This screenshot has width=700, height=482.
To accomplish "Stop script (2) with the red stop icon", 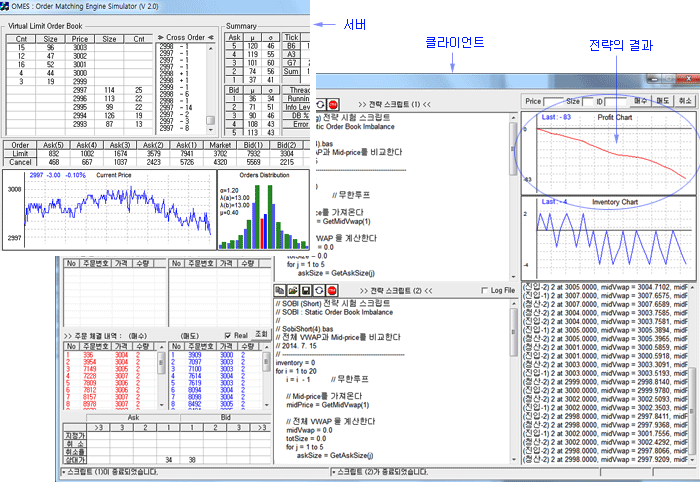I will tap(332, 291).
